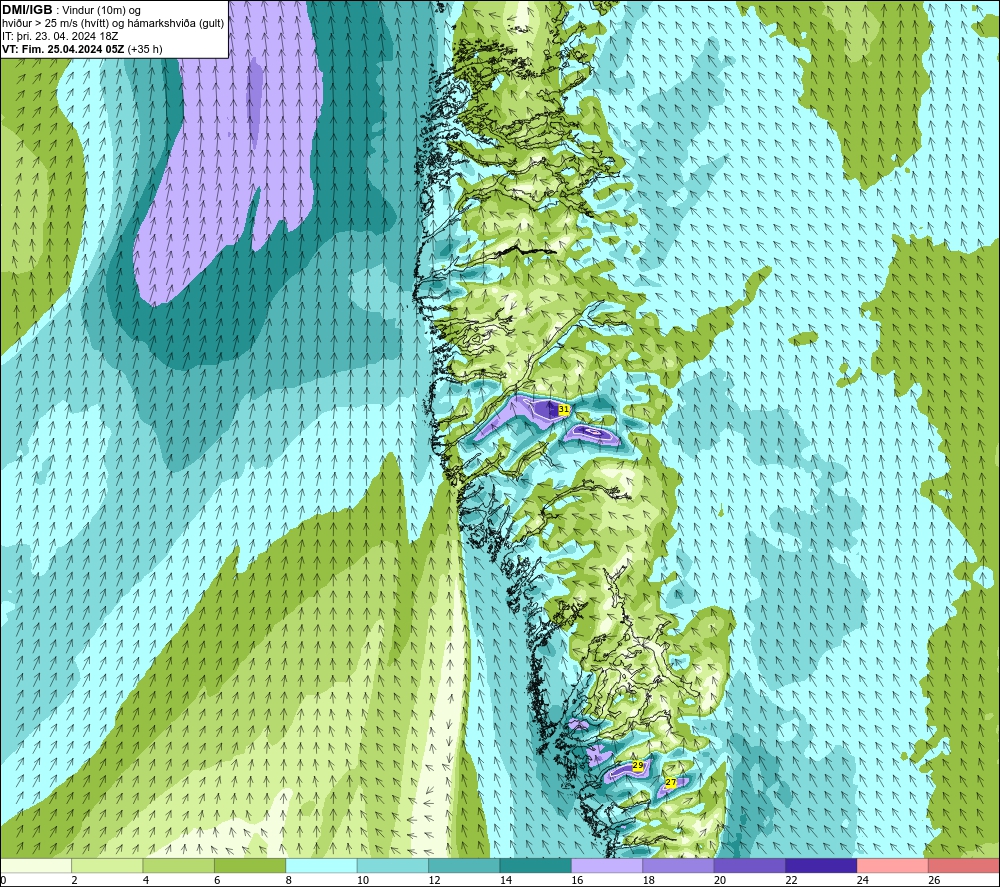Click the legend scale number 20

(720, 880)
